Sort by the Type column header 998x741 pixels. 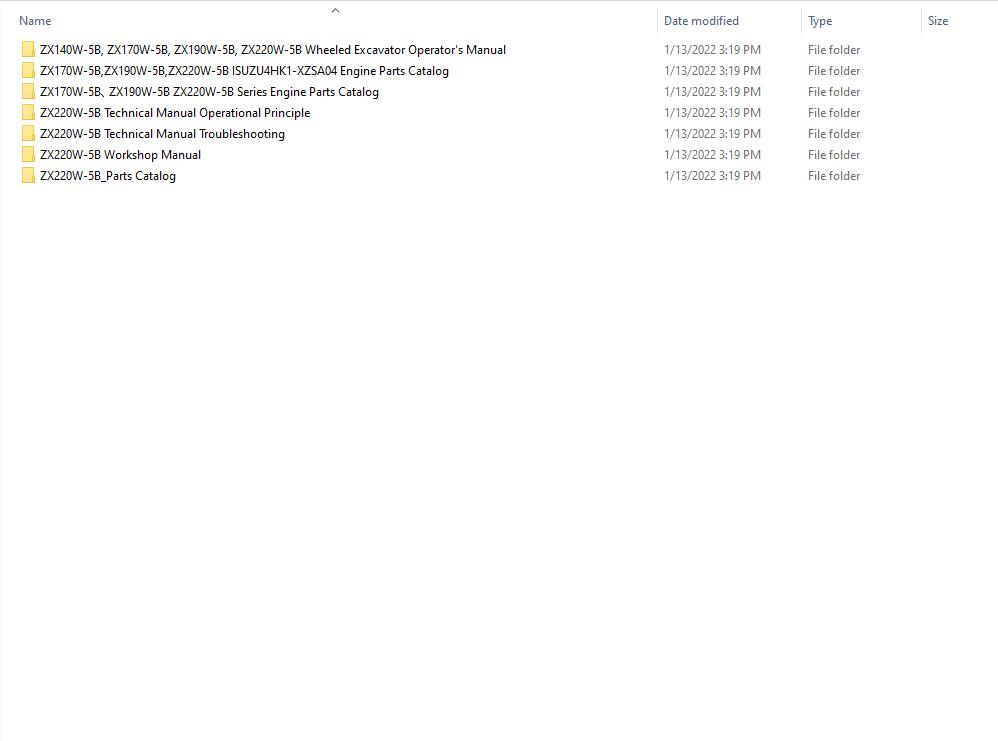pos(820,21)
